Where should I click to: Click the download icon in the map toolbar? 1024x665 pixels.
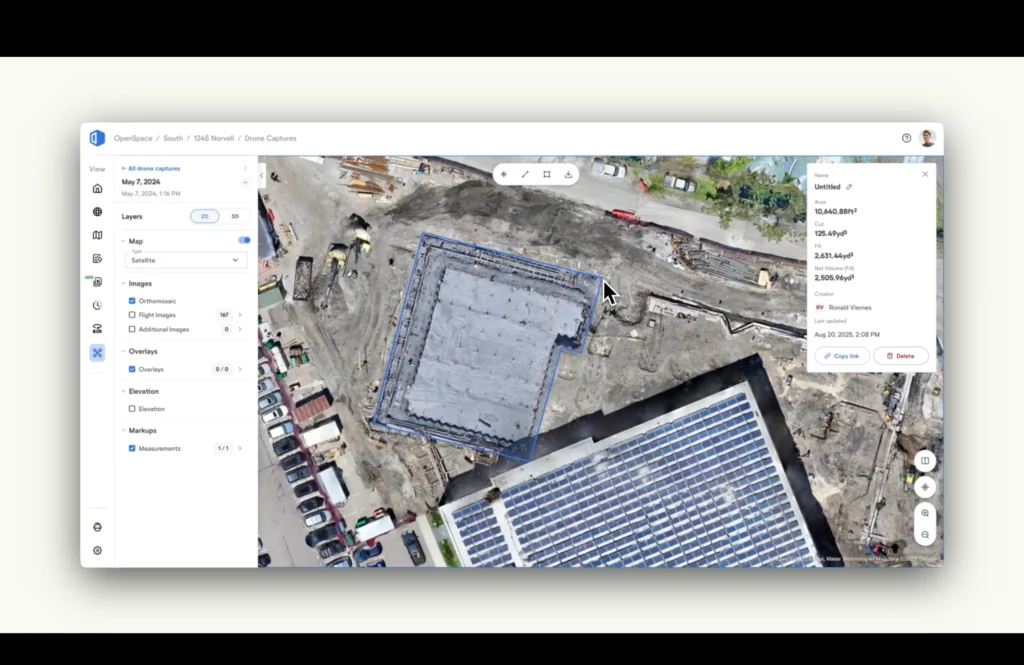(568, 174)
